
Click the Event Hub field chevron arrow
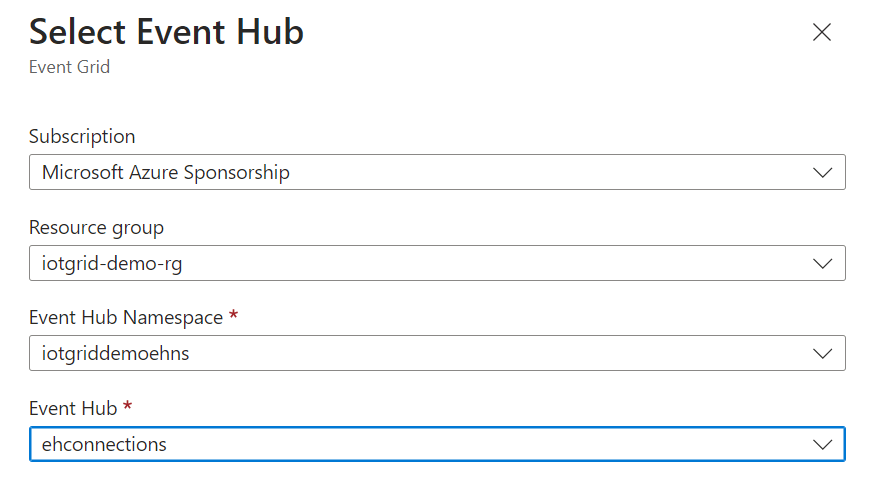point(823,444)
